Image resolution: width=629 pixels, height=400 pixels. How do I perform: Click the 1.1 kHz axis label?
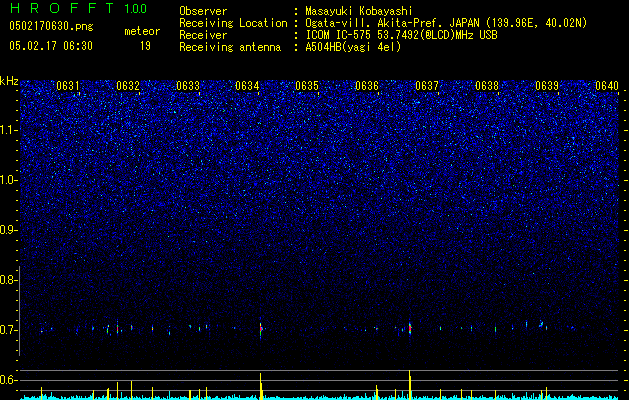pos(7,130)
